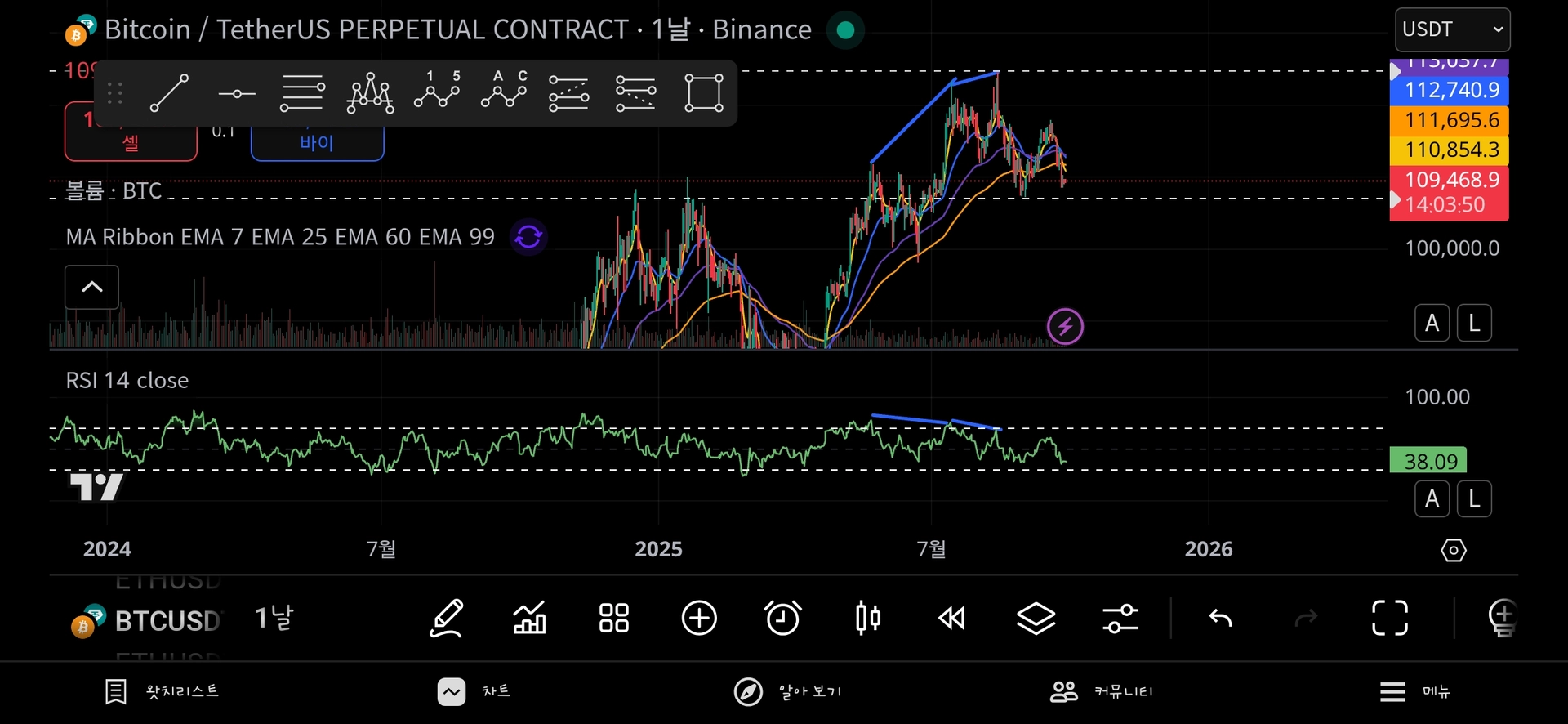
Task: Open chart settings sliders icon
Action: coord(1120,619)
